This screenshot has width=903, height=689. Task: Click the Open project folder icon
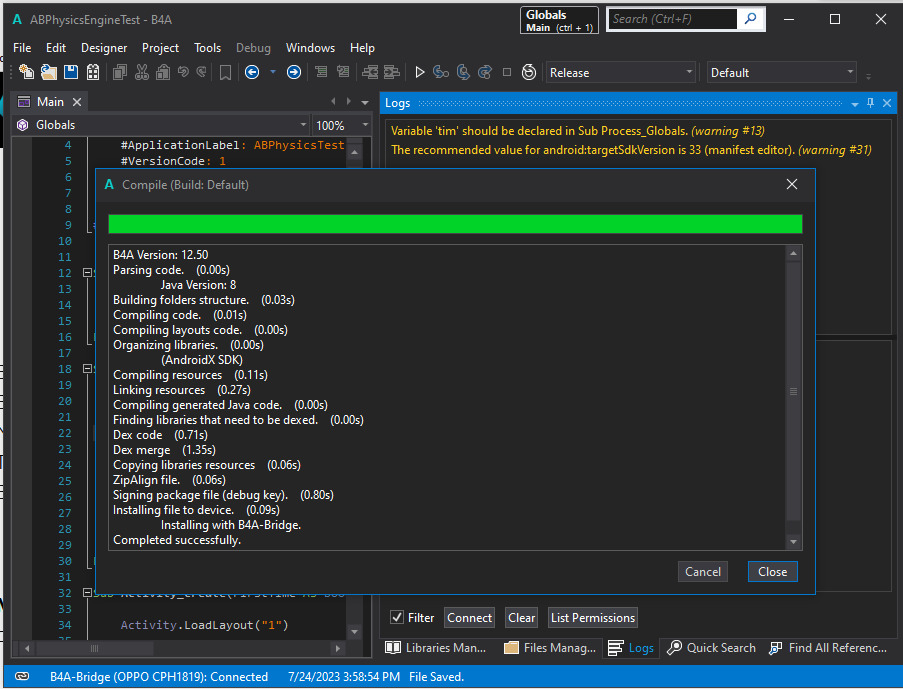coord(49,72)
